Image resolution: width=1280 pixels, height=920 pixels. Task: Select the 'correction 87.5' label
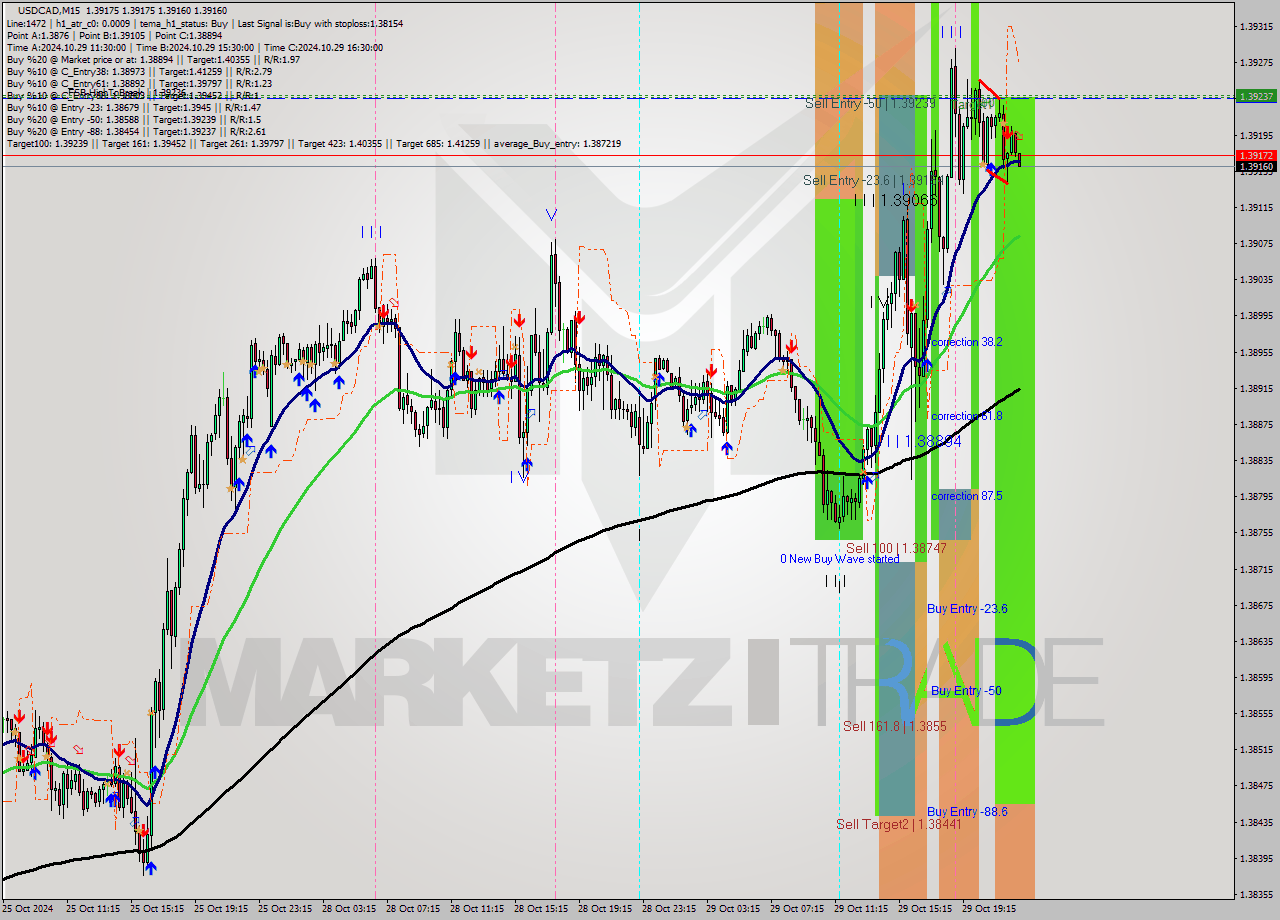(x=966, y=496)
